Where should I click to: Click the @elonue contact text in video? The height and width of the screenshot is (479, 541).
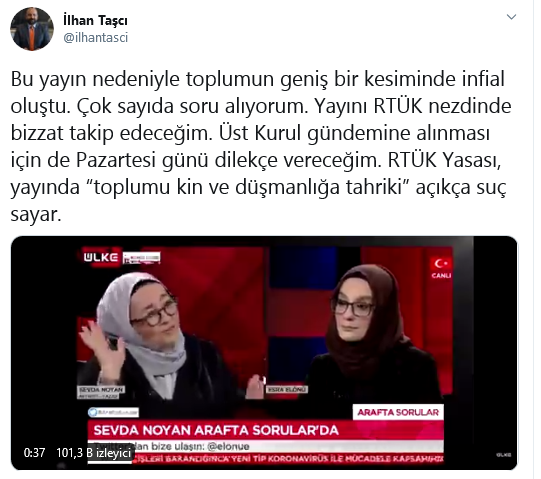coord(228,446)
